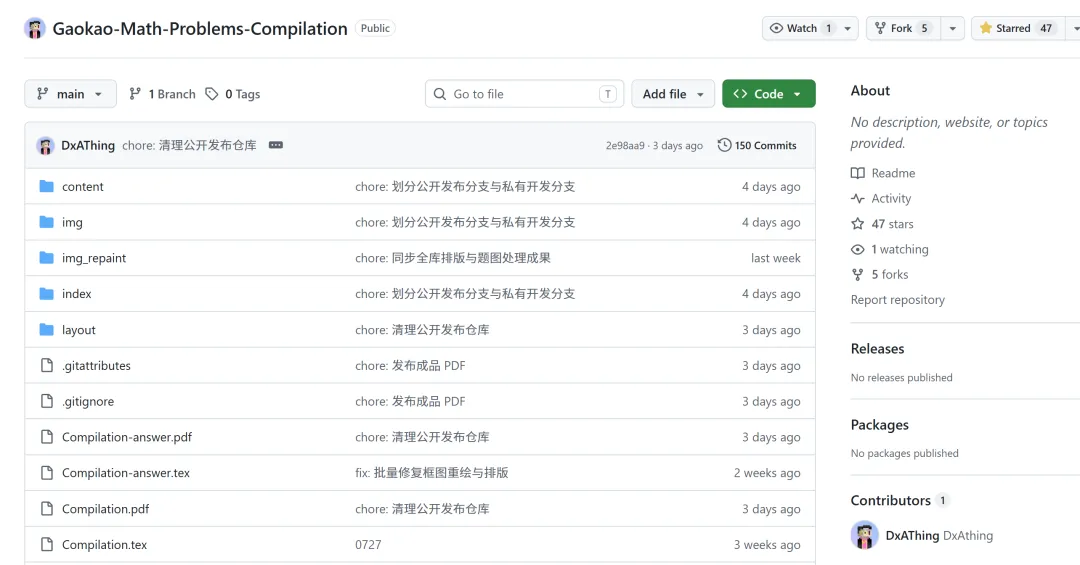Open the .gitattributes file name
1080x565 pixels.
click(x=96, y=365)
